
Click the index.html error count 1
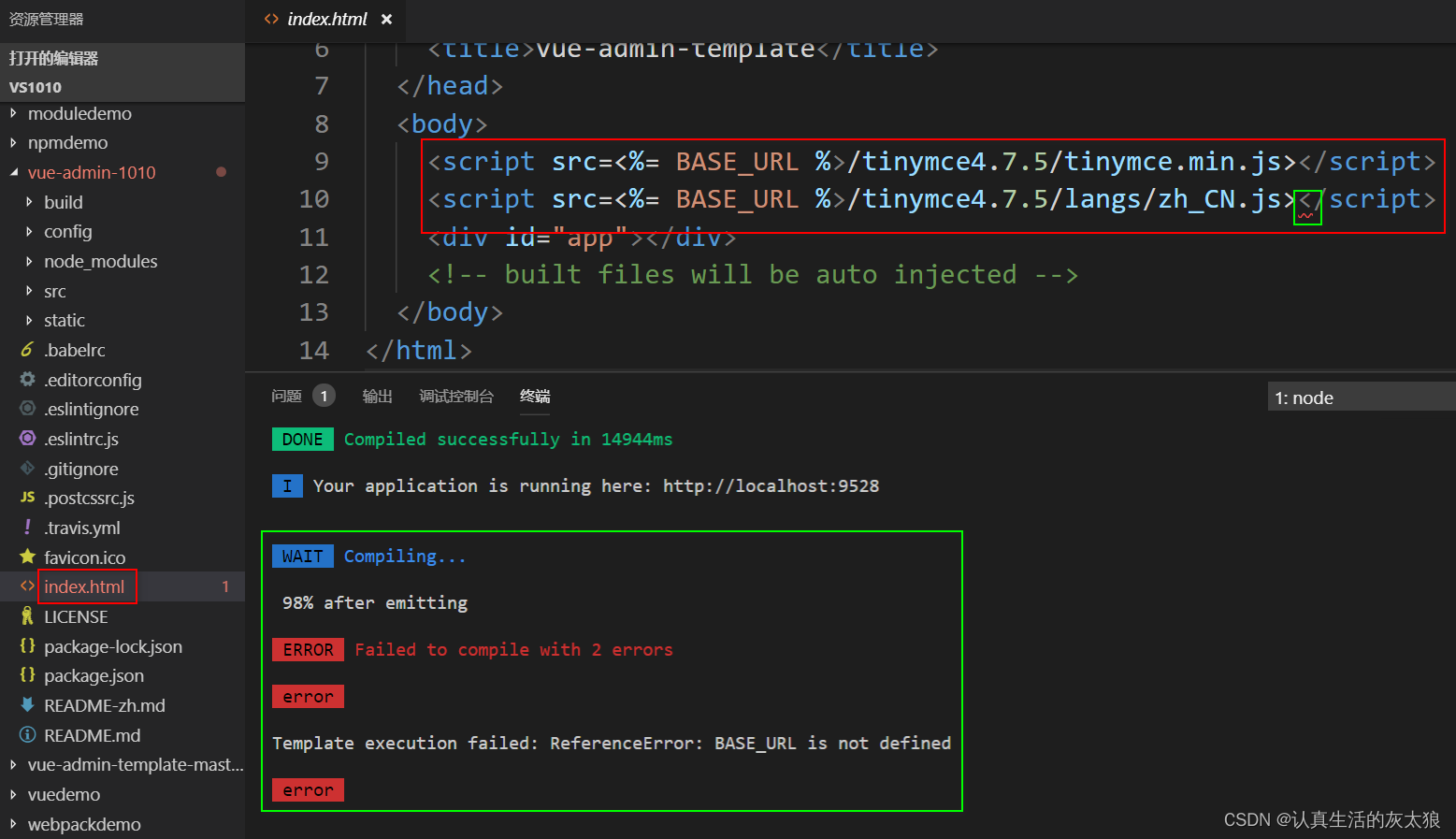(x=225, y=586)
